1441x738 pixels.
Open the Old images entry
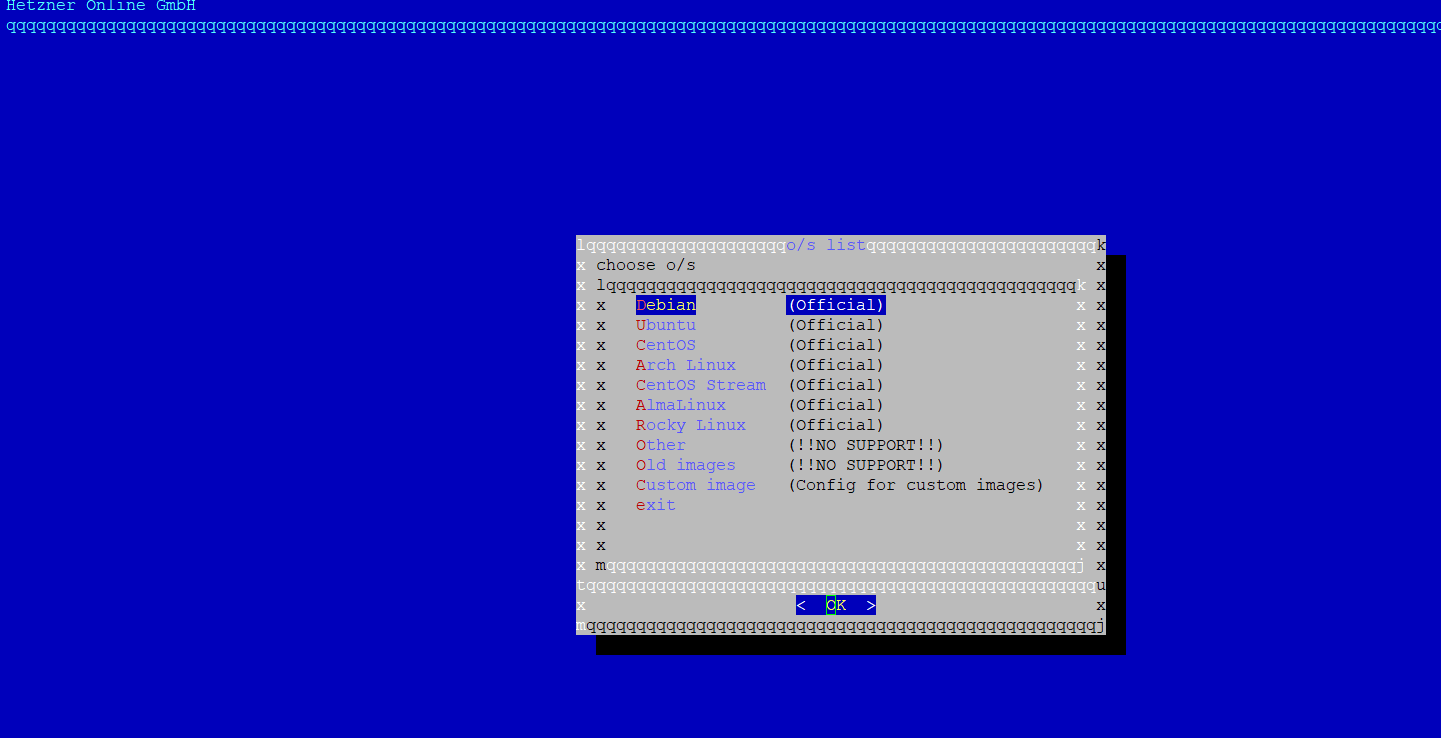coord(686,465)
